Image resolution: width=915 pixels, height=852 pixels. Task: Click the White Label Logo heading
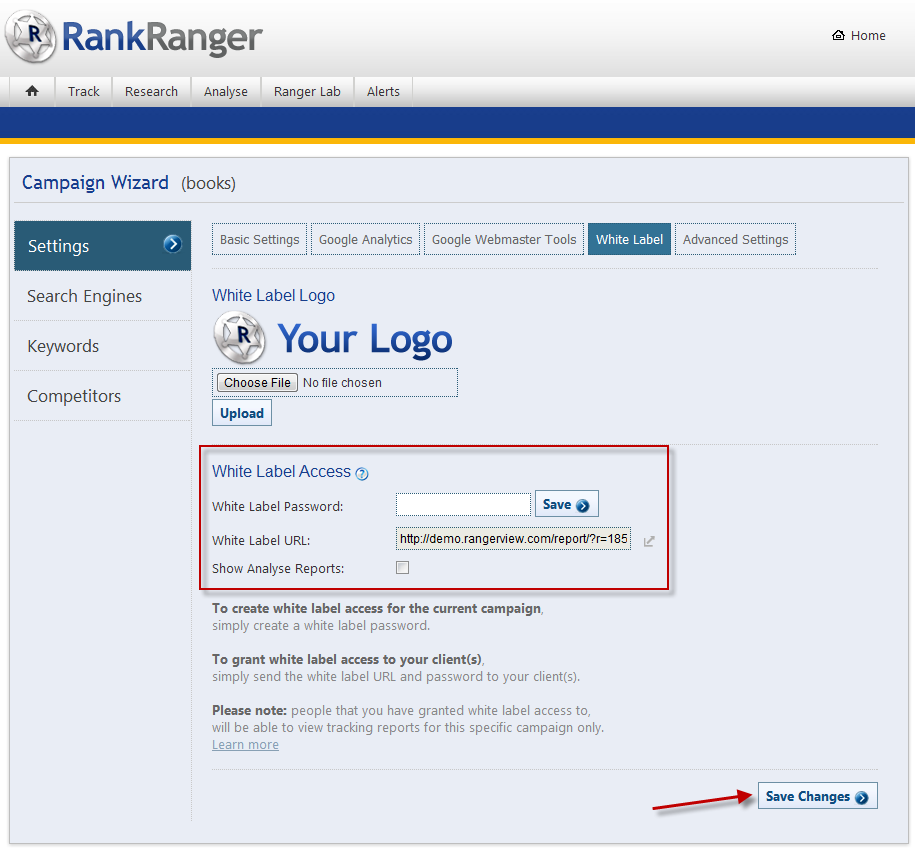pos(273,296)
